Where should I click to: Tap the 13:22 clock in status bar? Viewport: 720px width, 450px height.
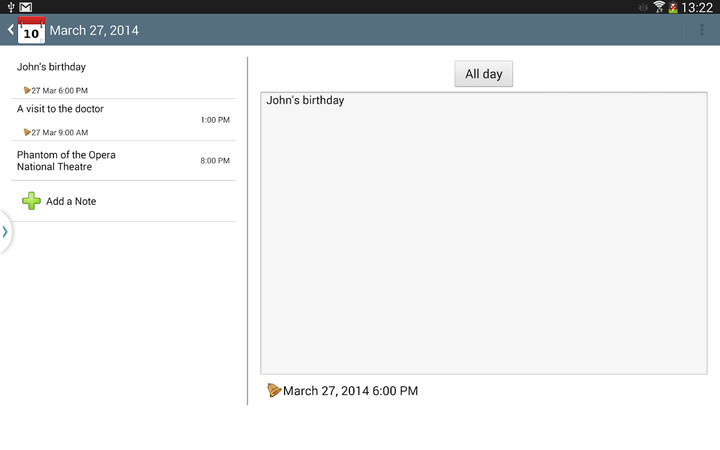(697, 7)
